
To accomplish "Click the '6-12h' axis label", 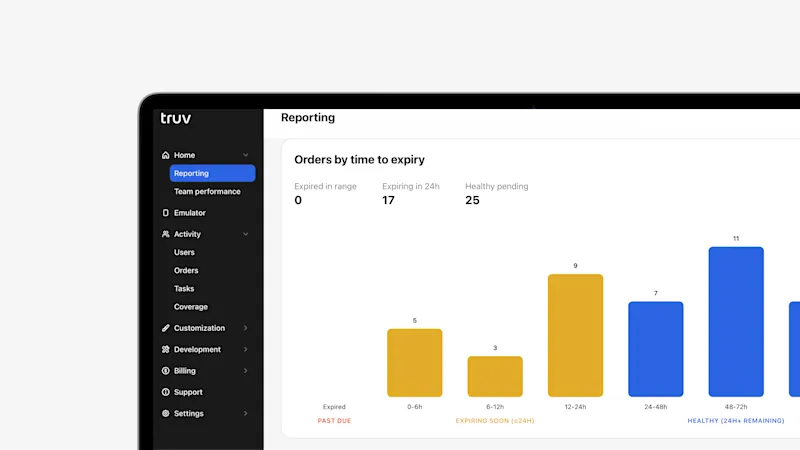I will click(495, 407).
